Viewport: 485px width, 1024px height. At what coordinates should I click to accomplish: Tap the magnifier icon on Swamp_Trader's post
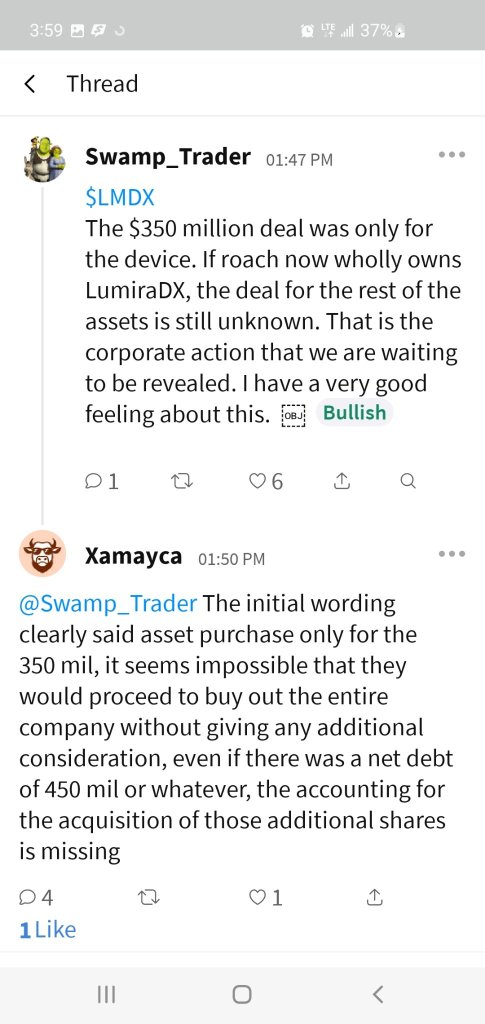tap(407, 482)
